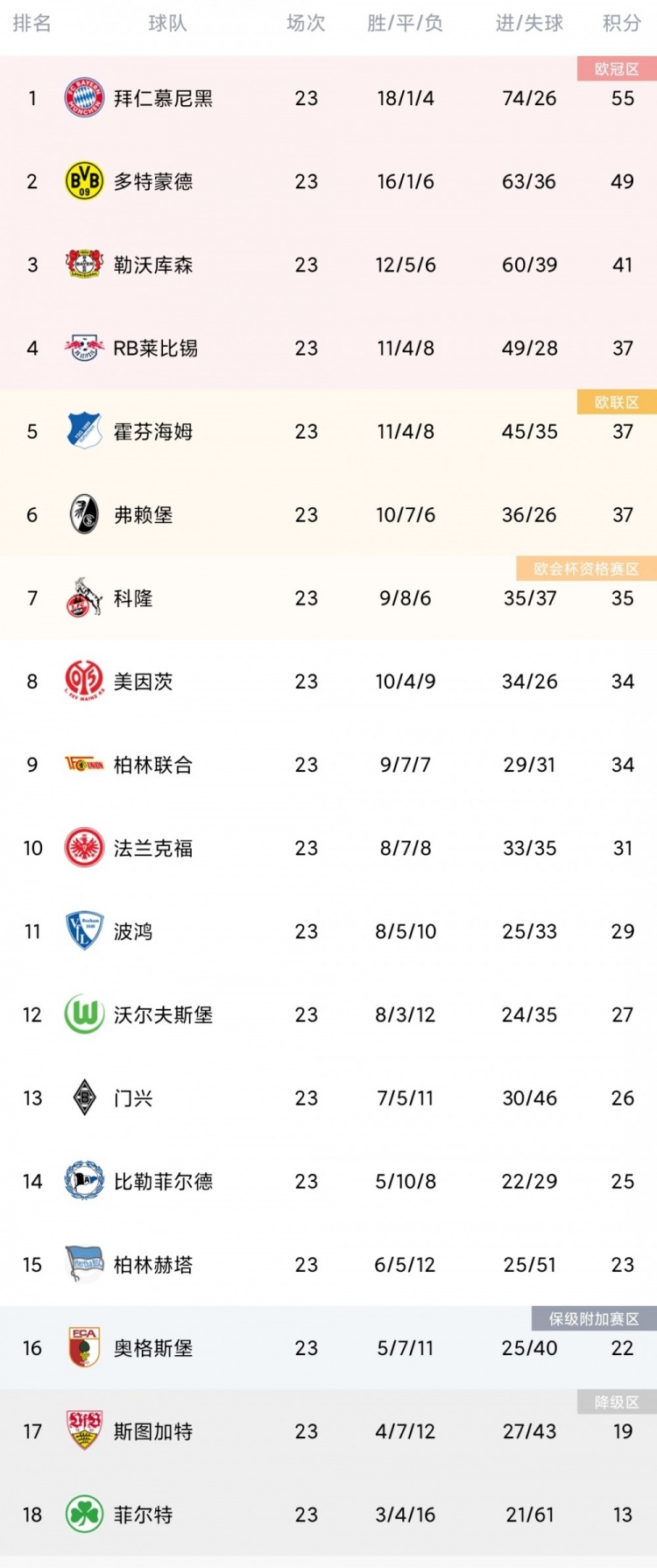The width and height of the screenshot is (657, 1568).
Task: Click the 降级区 relegation zone label
Action: [x=617, y=1402]
